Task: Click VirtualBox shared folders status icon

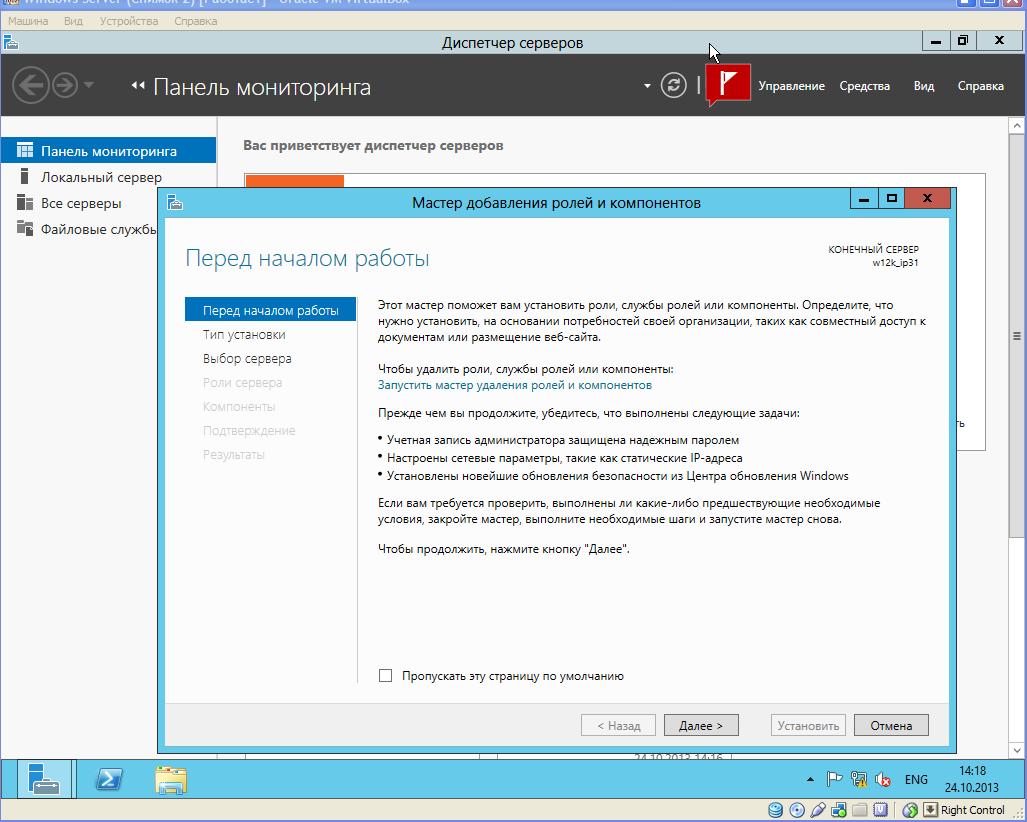Action: pos(859,810)
